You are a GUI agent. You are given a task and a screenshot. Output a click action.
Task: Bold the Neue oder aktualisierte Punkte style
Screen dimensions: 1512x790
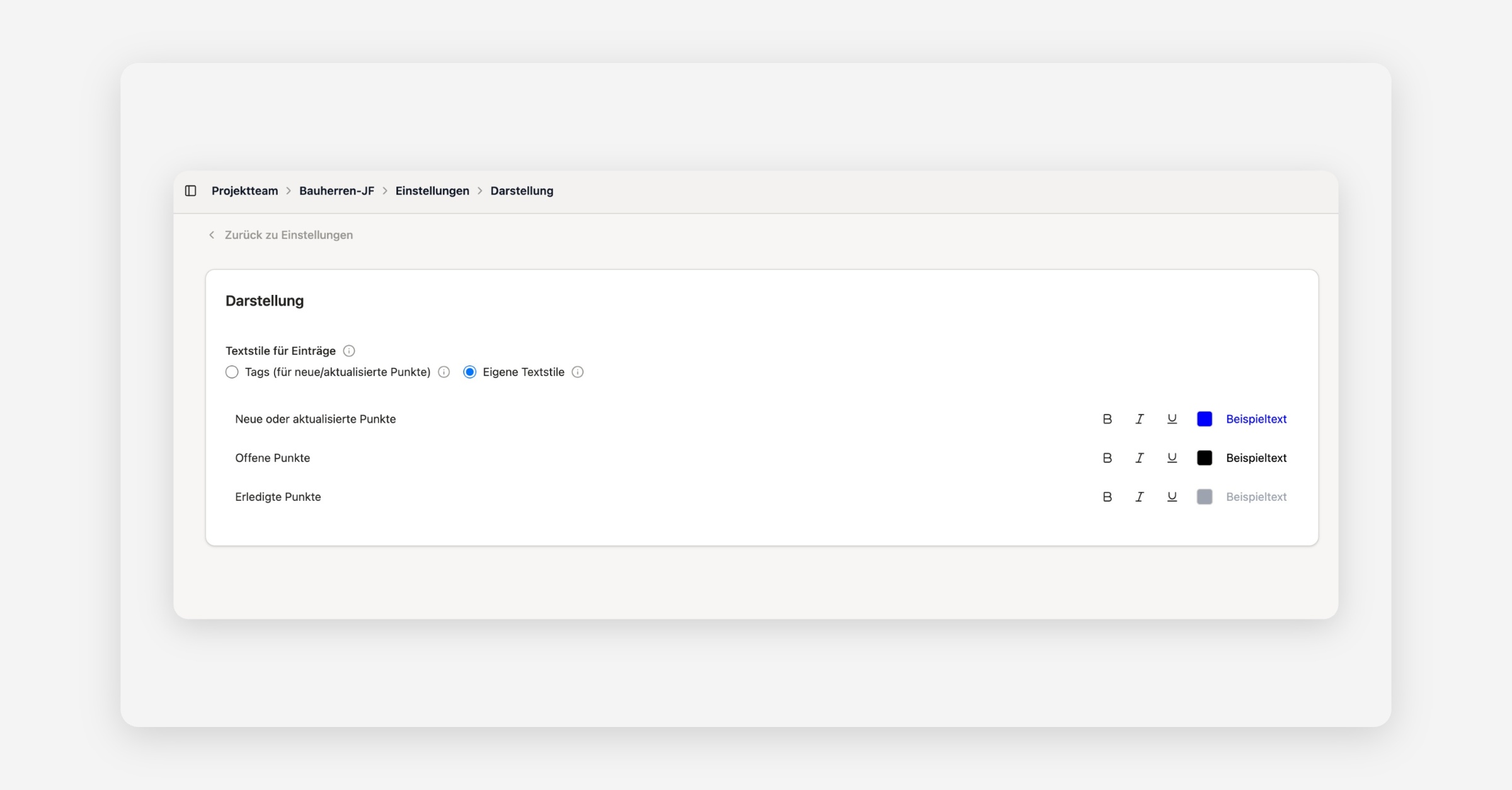1107,419
